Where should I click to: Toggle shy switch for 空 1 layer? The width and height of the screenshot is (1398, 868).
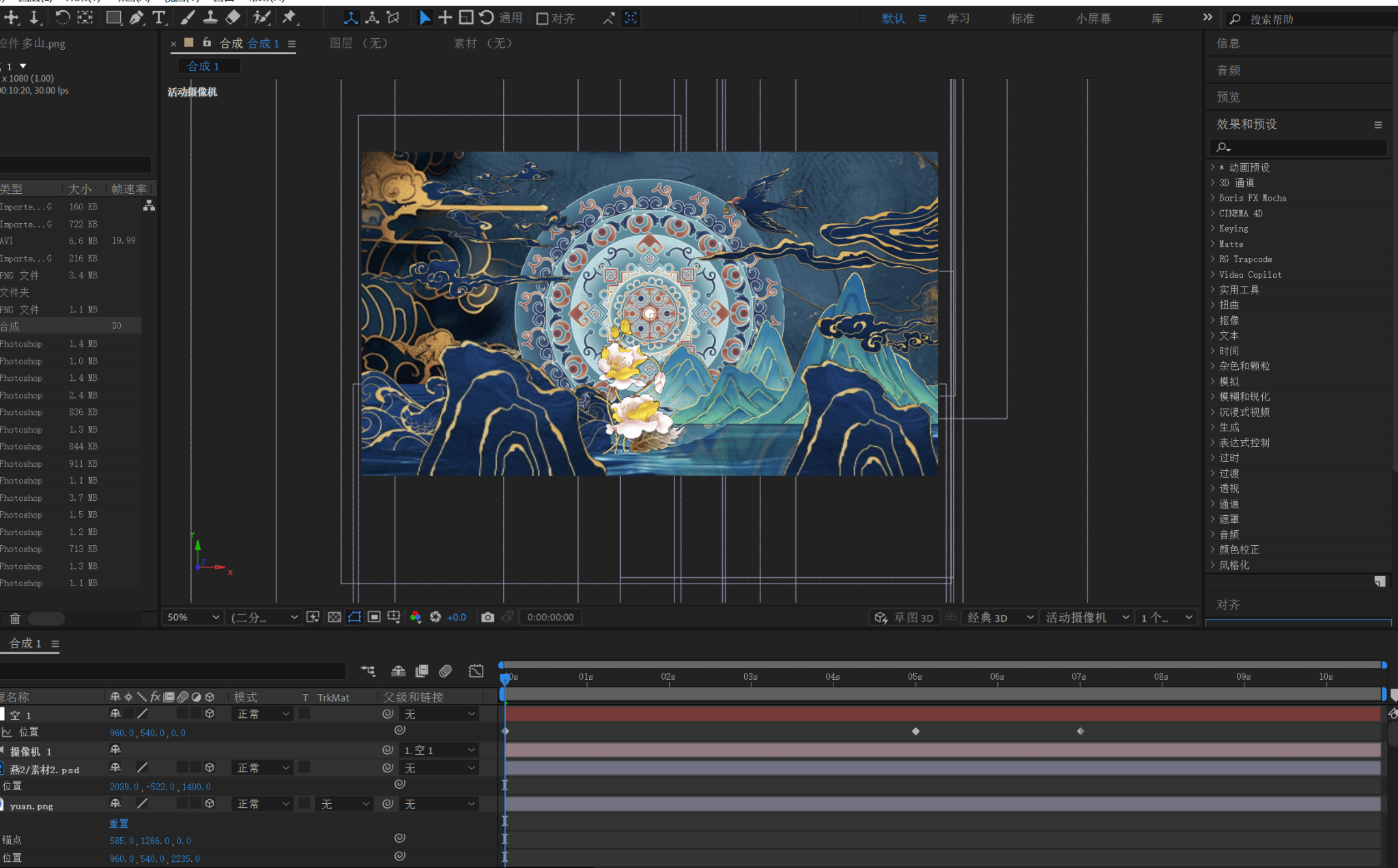click(115, 714)
